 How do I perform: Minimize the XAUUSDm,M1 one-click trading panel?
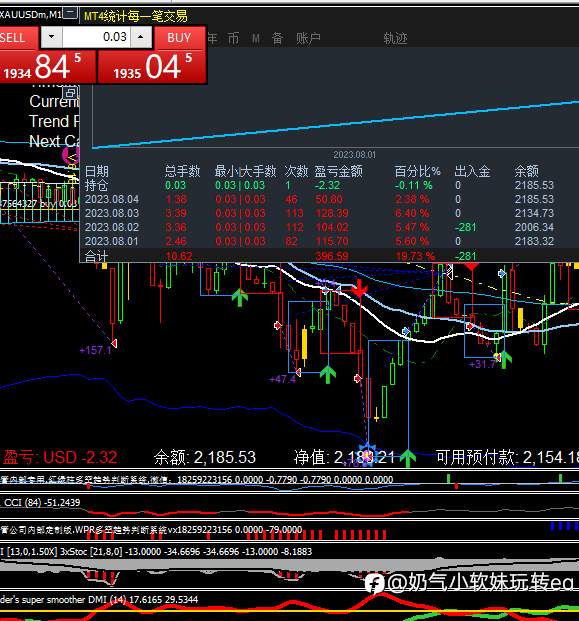pyautogui.click(x=70, y=14)
